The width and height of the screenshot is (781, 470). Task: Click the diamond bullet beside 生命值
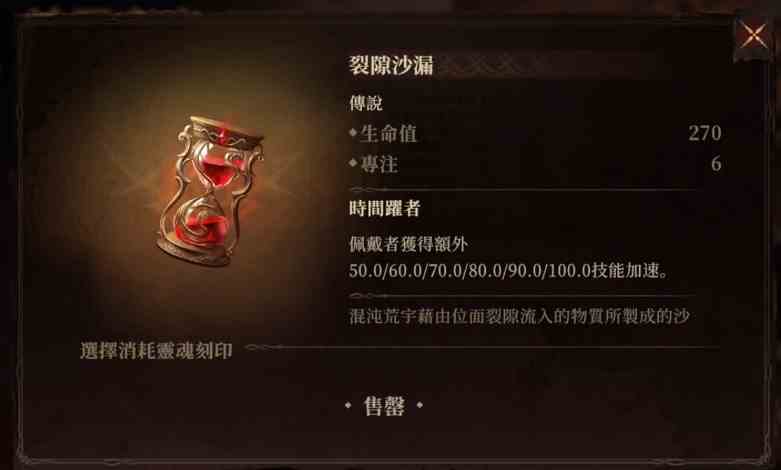pyautogui.click(x=353, y=132)
